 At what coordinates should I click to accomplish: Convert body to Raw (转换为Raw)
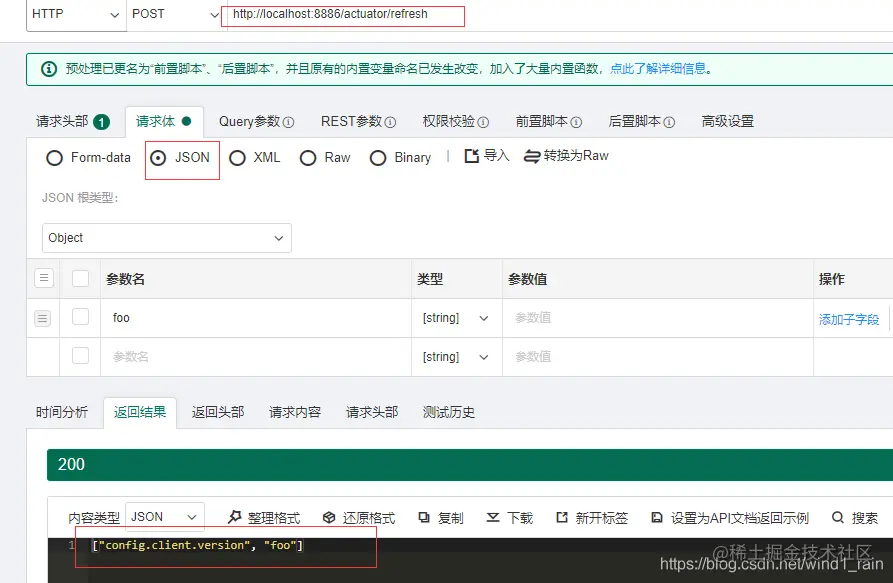565,158
